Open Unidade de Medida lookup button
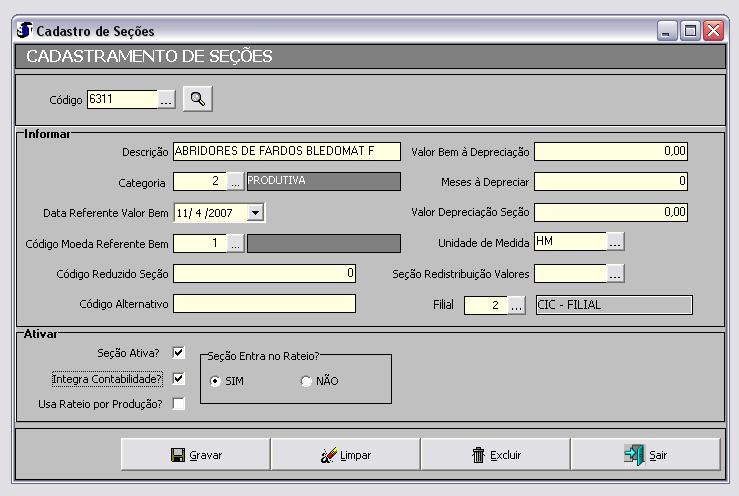Screen dimensions: 739x496 (x=616, y=242)
